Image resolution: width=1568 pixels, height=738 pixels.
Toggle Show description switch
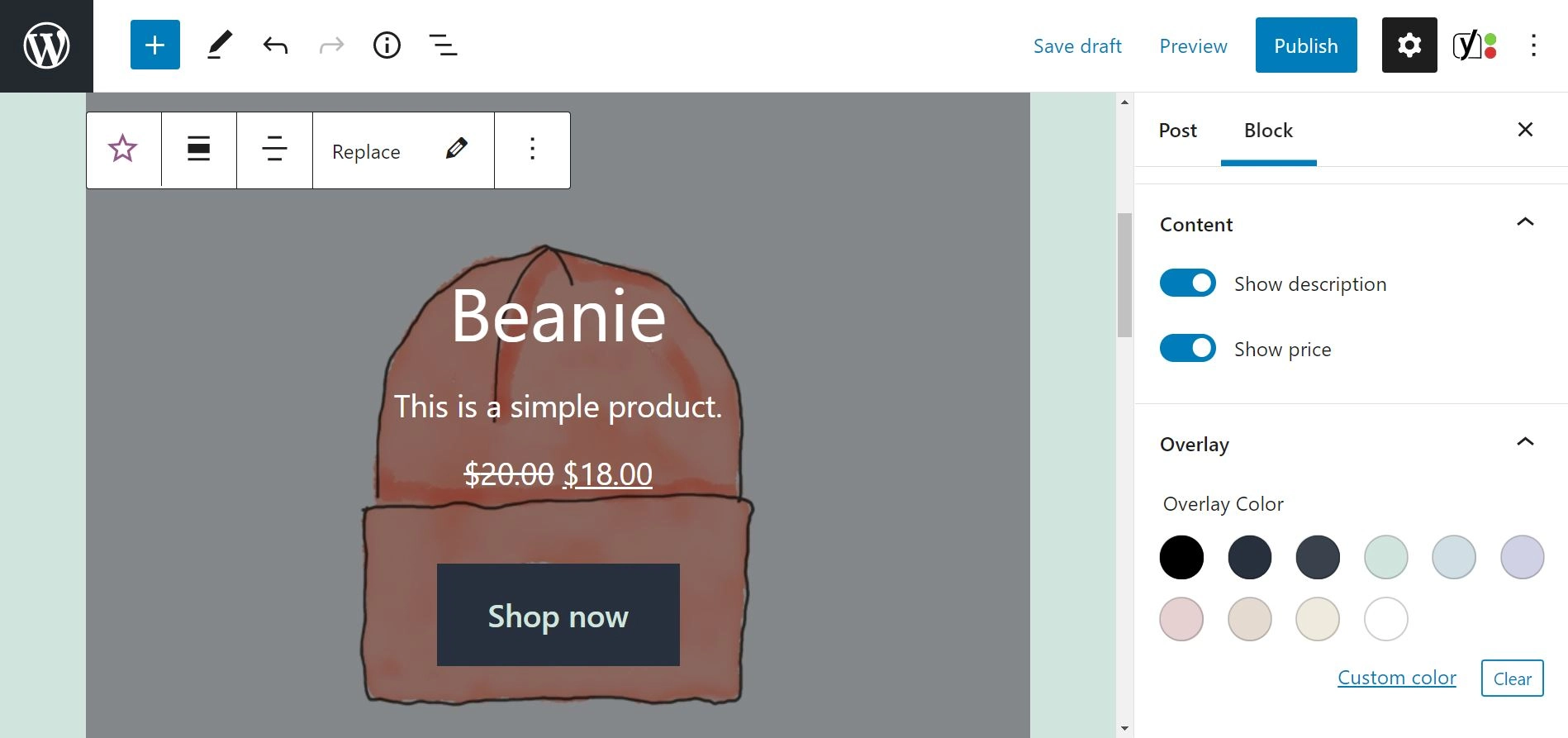pos(1187,283)
